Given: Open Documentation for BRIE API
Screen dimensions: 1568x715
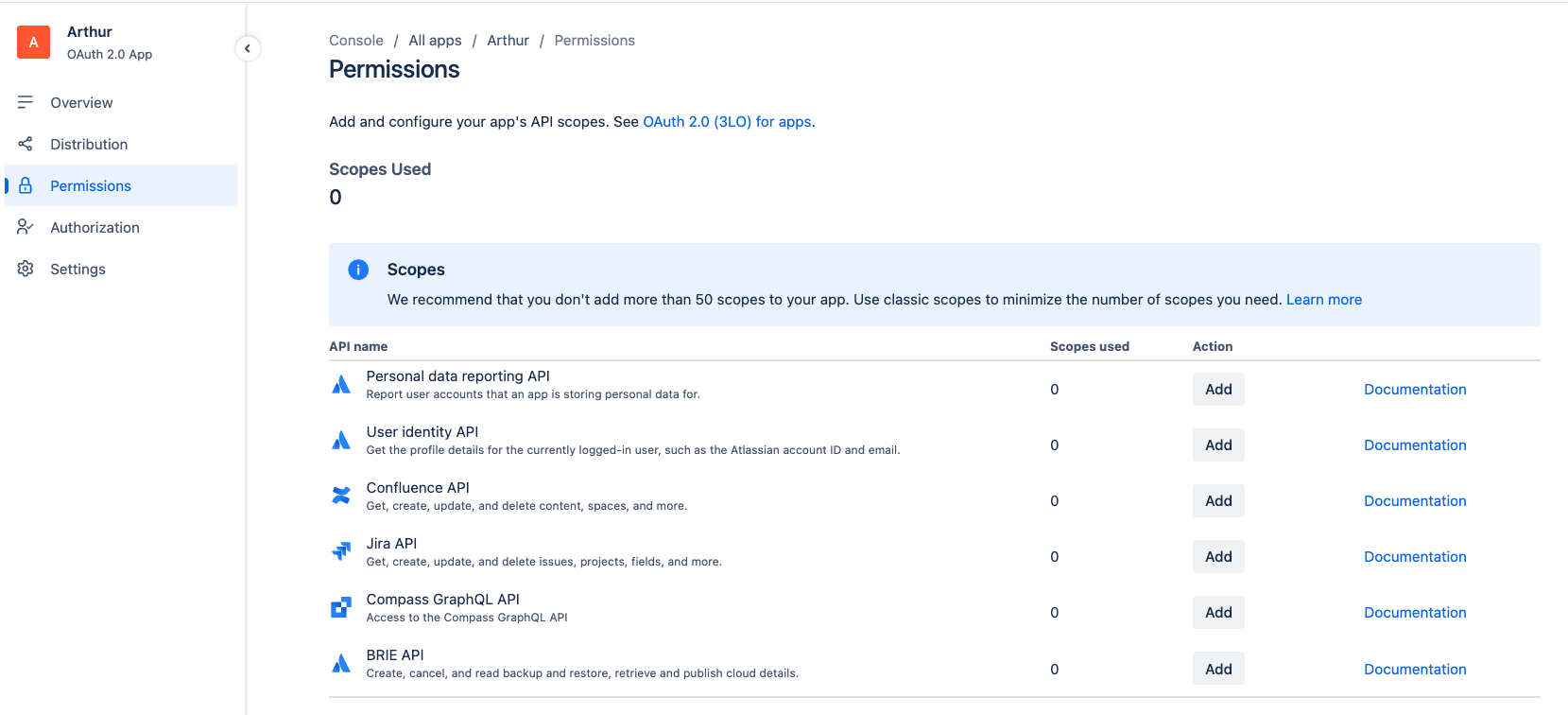Looking at the screenshot, I should [x=1415, y=670].
